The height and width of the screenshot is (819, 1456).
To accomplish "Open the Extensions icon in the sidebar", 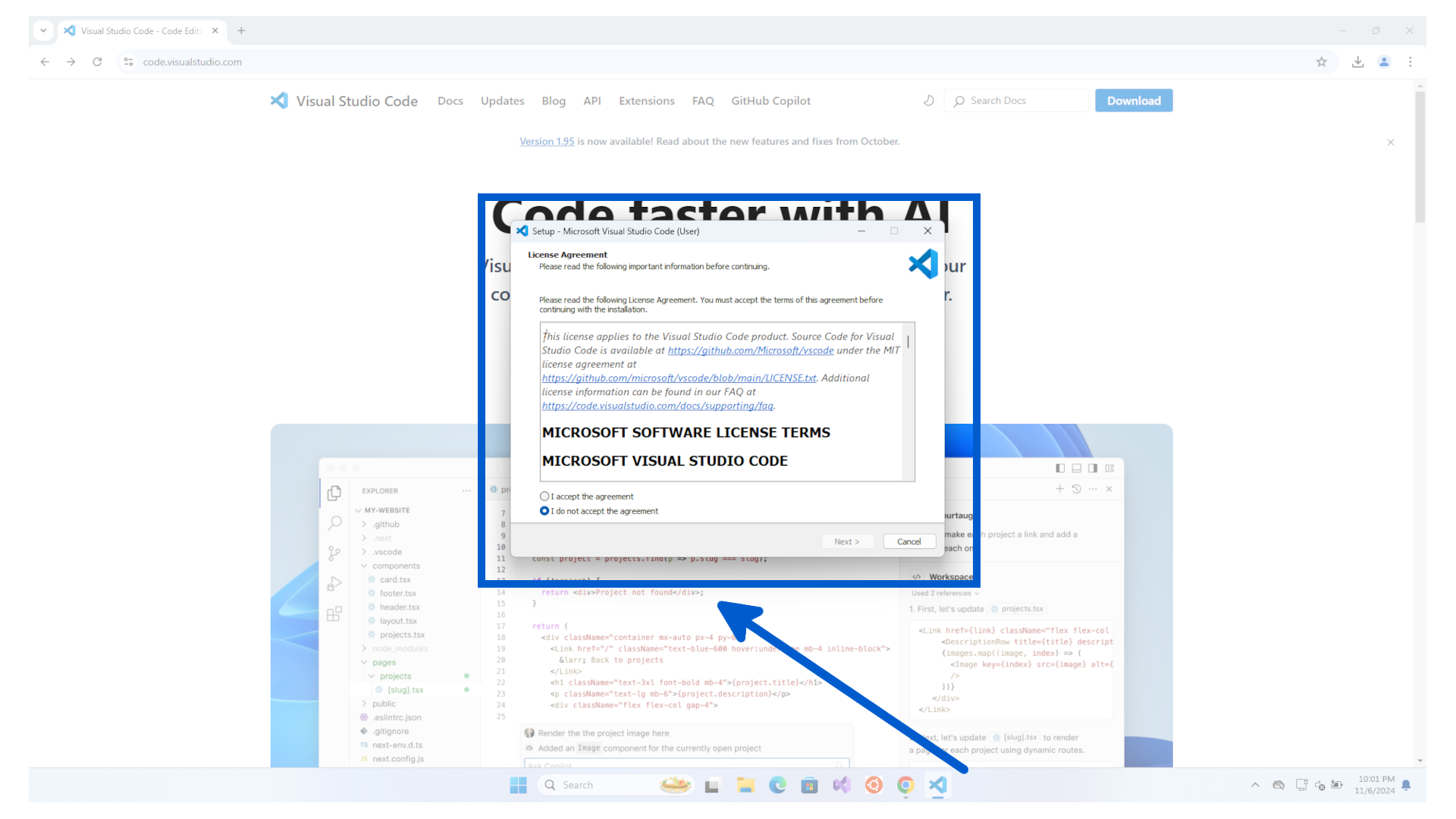I will point(334,613).
